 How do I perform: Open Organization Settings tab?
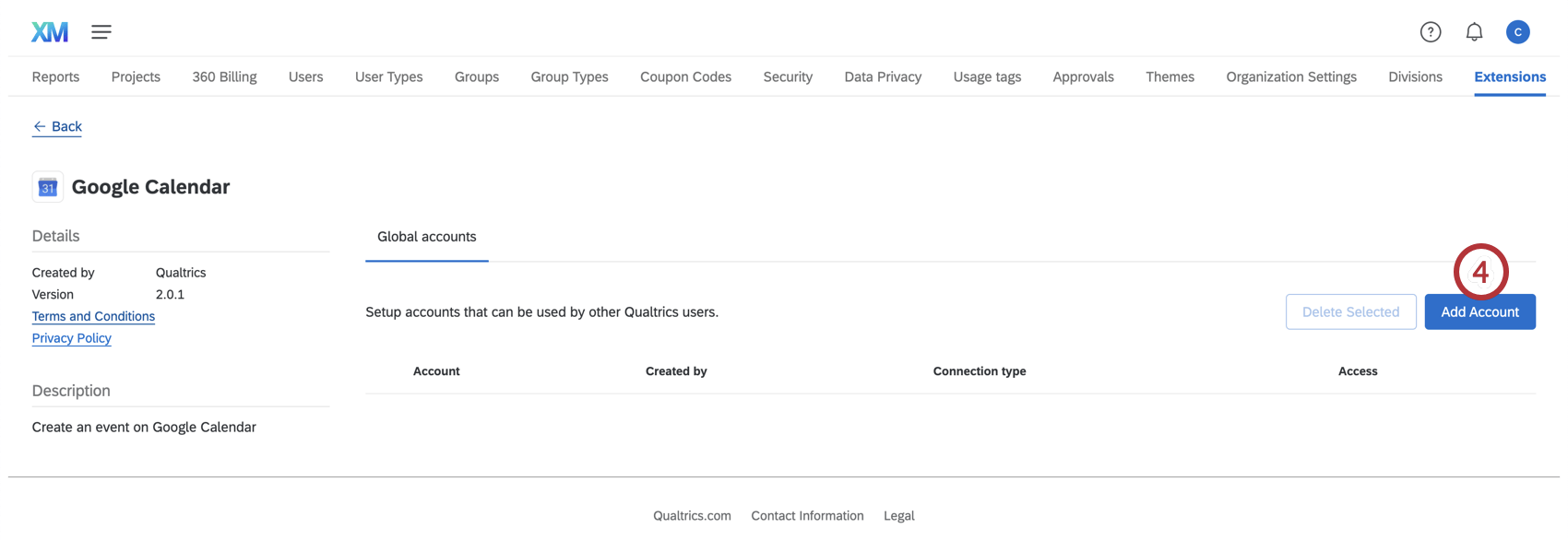(x=1290, y=76)
